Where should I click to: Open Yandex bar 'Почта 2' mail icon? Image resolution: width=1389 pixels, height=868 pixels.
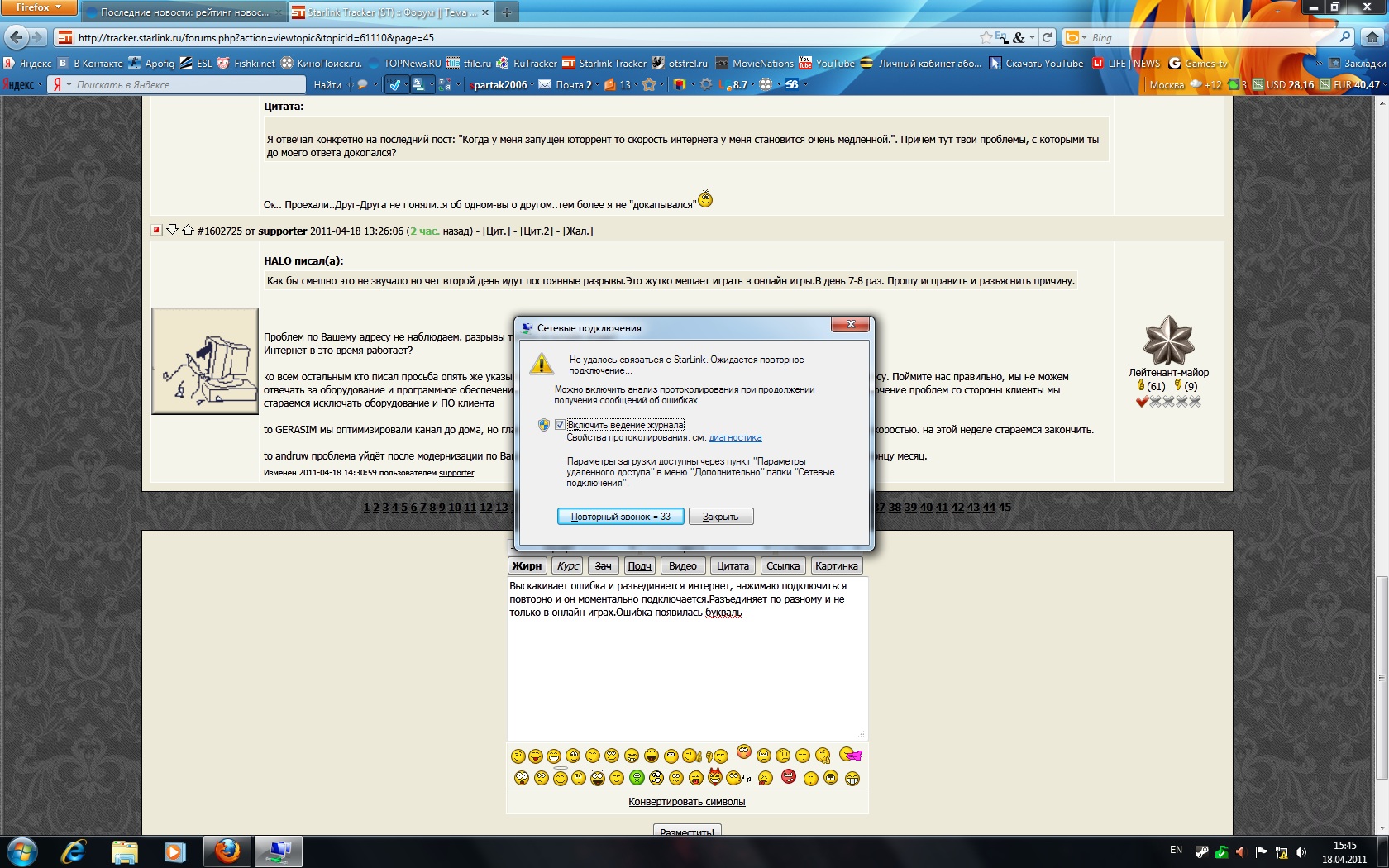pyautogui.click(x=566, y=84)
